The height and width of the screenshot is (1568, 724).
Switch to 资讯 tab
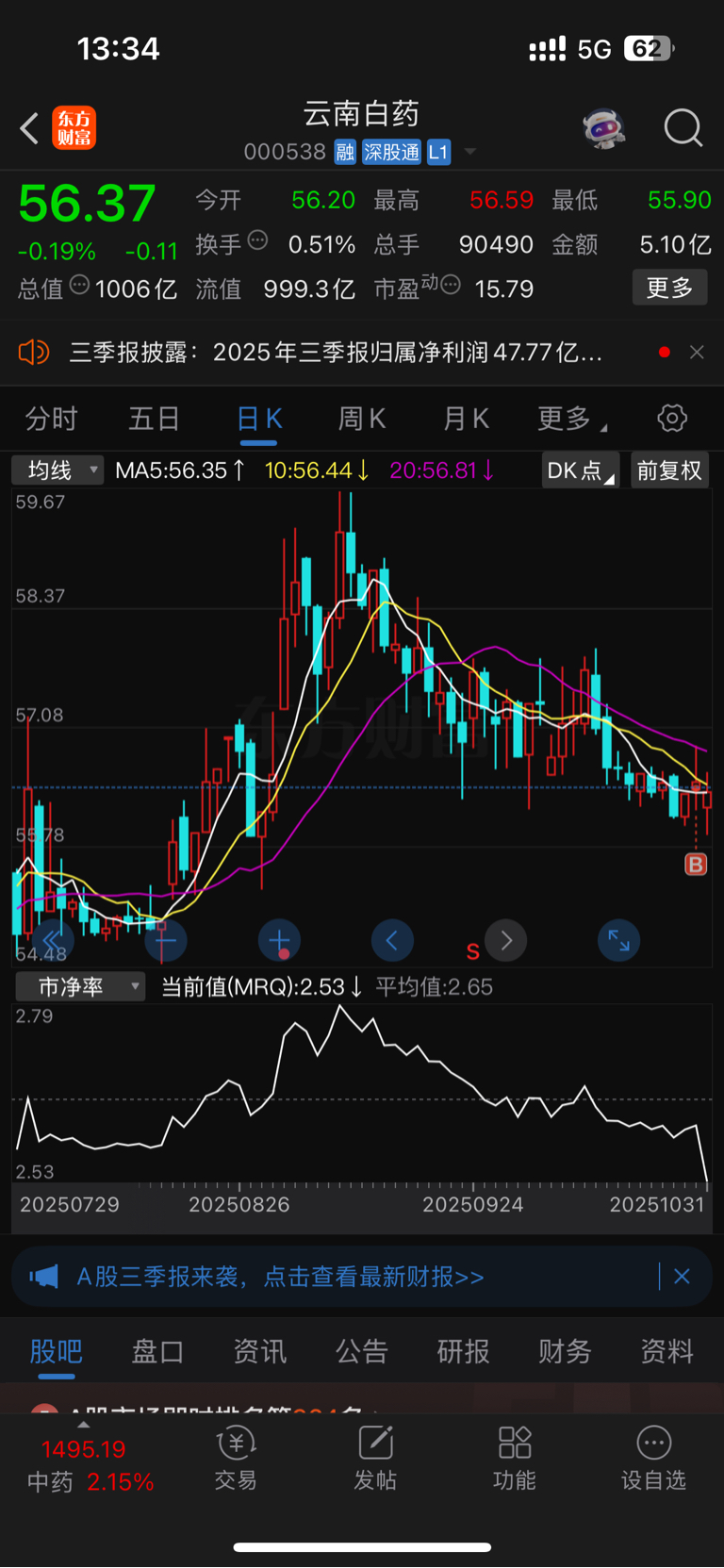tap(259, 1351)
